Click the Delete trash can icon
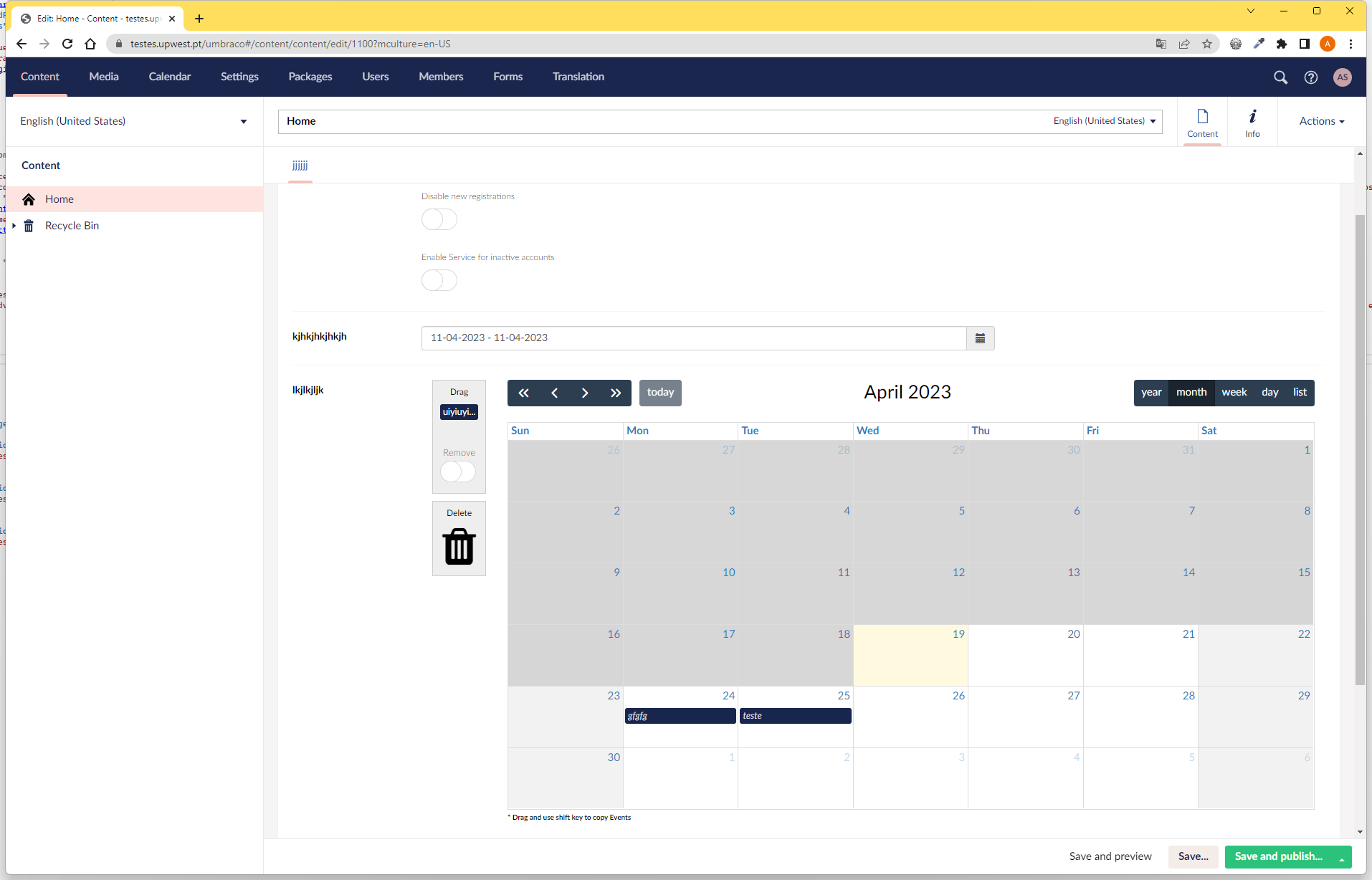Viewport: 1372px width, 880px height. [459, 547]
